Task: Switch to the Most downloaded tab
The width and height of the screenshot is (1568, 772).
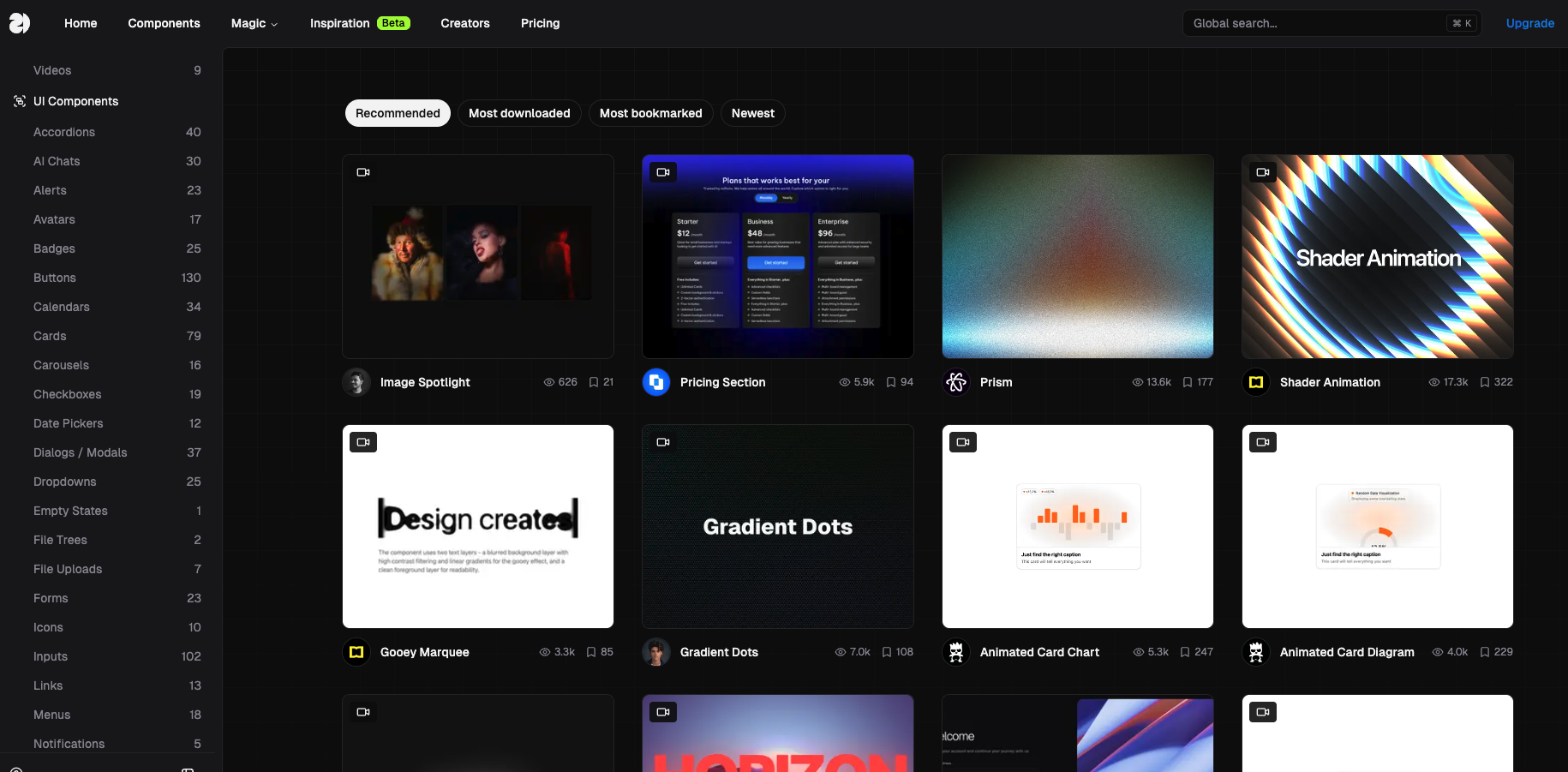Action: 519,112
